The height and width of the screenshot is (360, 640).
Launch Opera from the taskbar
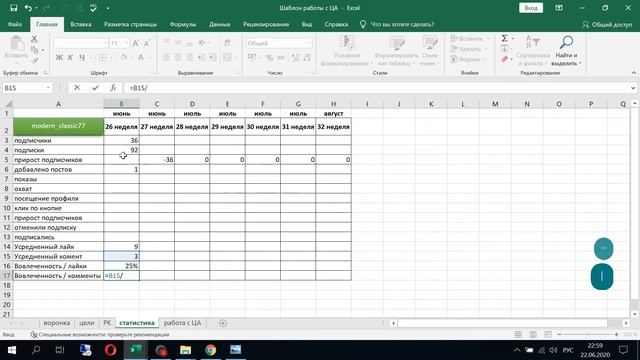tap(110, 350)
